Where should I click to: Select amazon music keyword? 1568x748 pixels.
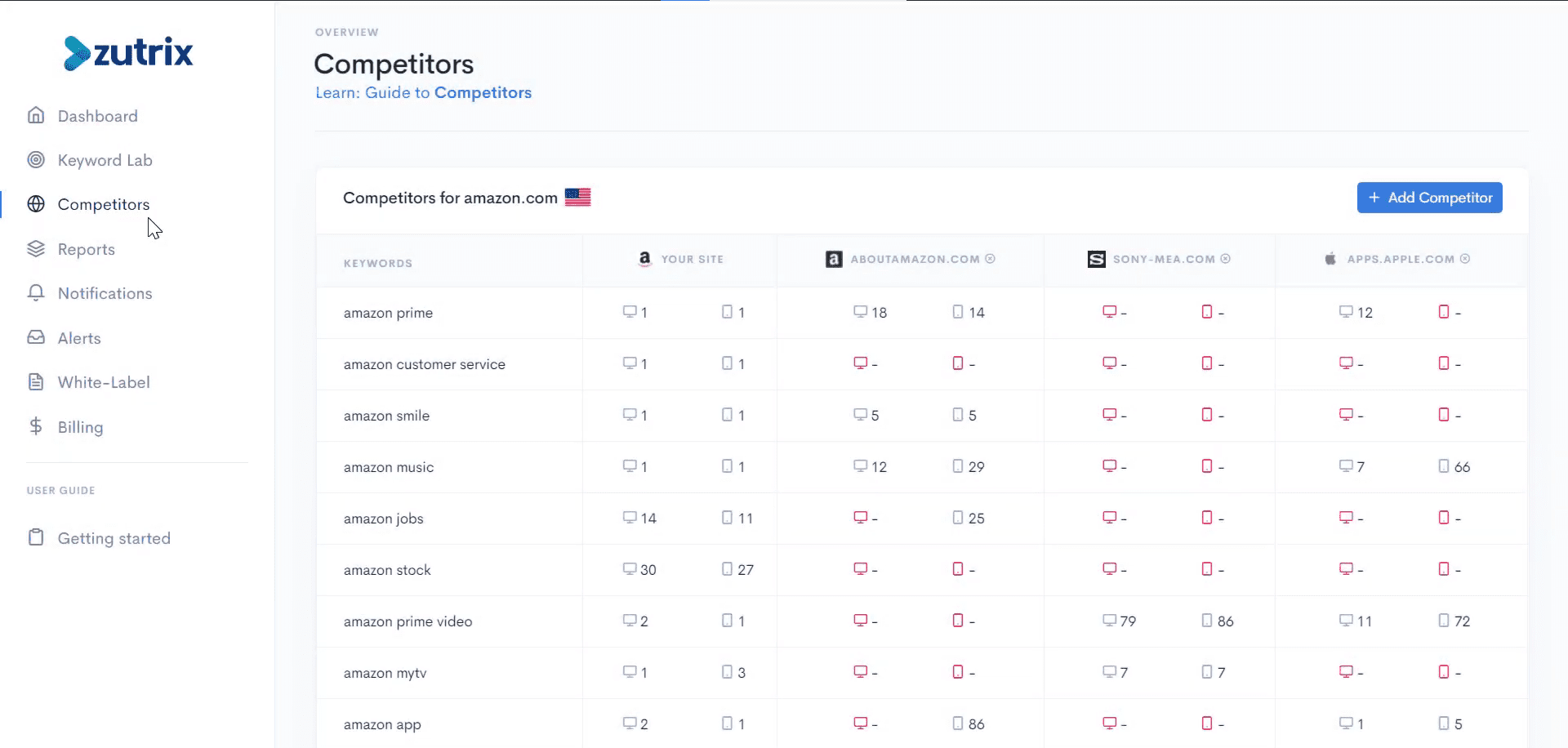pos(389,467)
